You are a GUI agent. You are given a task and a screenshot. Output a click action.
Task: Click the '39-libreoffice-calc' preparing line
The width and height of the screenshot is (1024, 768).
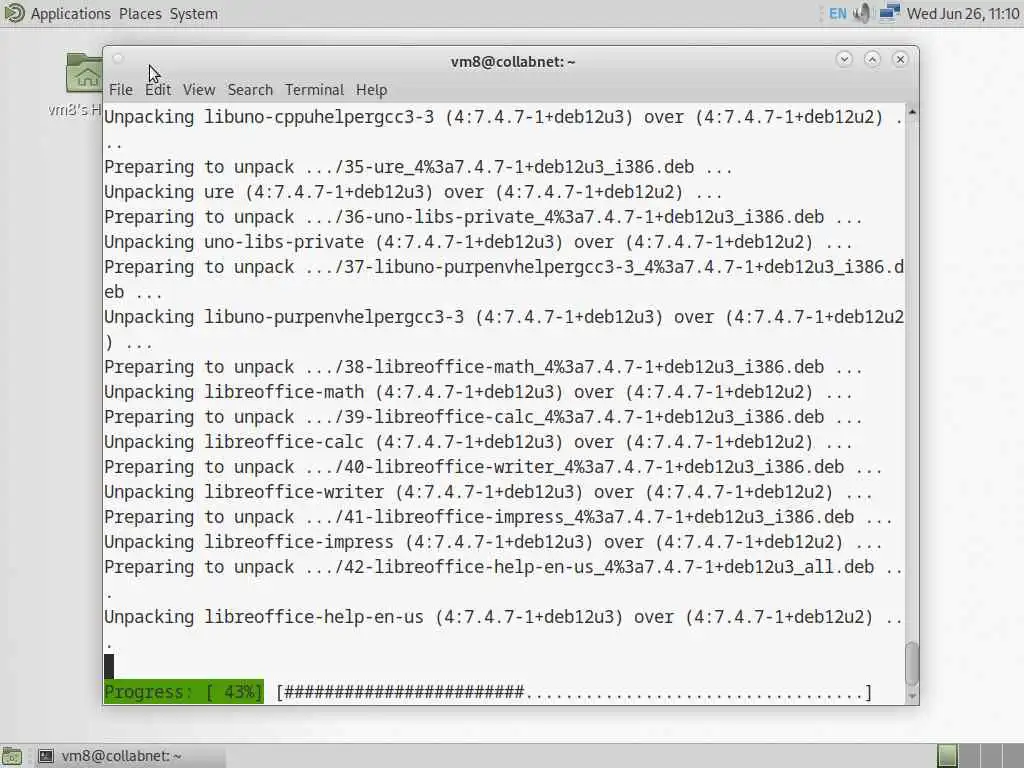tap(483, 417)
